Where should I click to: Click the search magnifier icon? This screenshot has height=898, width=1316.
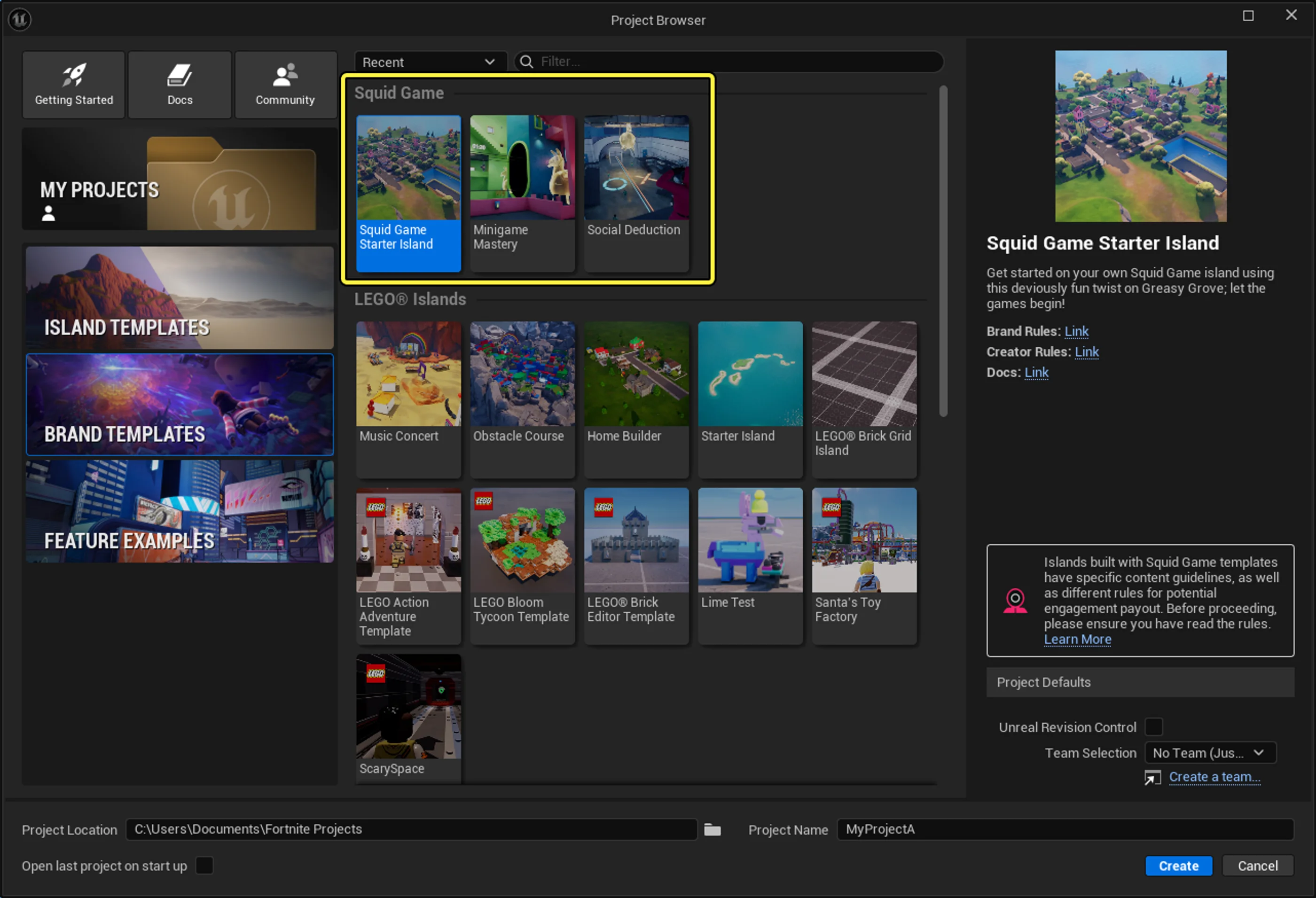pos(526,61)
